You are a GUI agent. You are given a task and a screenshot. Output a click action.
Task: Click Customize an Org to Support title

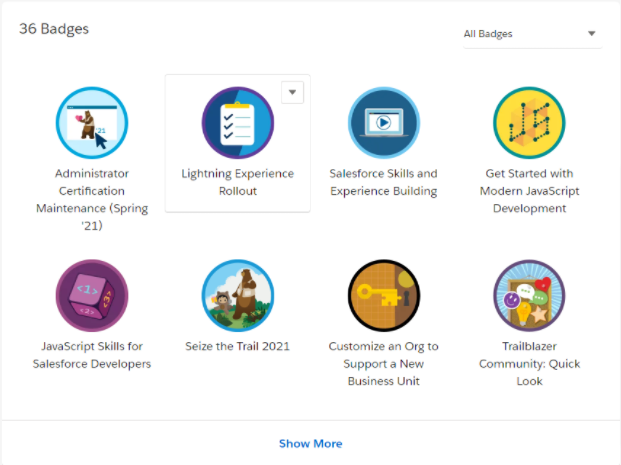[383, 364]
